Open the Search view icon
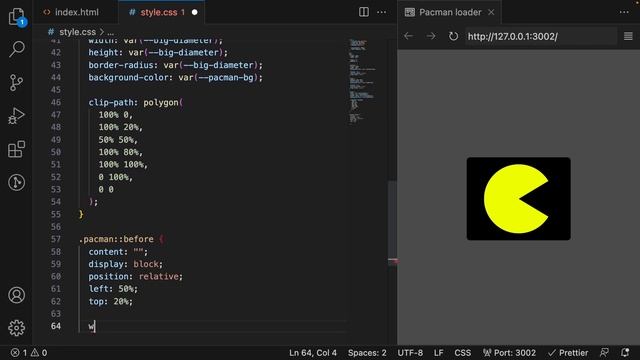Image resolution: width=640 pixels, height=360 pixels. (x=16, y=49)
